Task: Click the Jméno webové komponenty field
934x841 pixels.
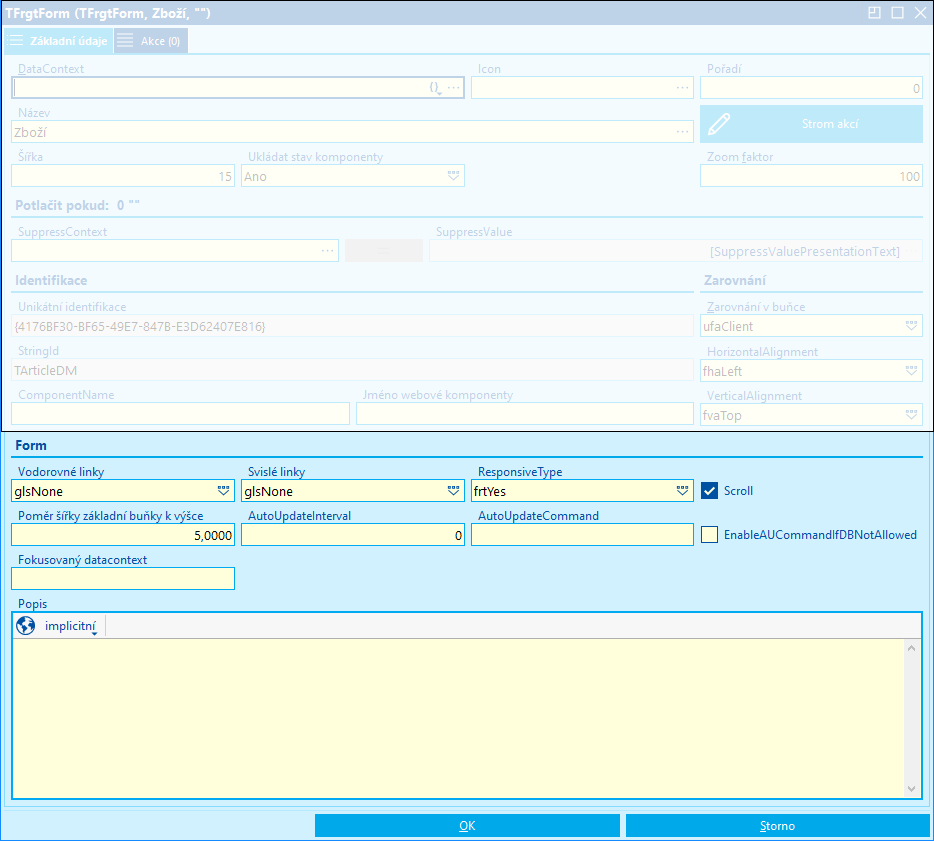Action: [525, 414]
